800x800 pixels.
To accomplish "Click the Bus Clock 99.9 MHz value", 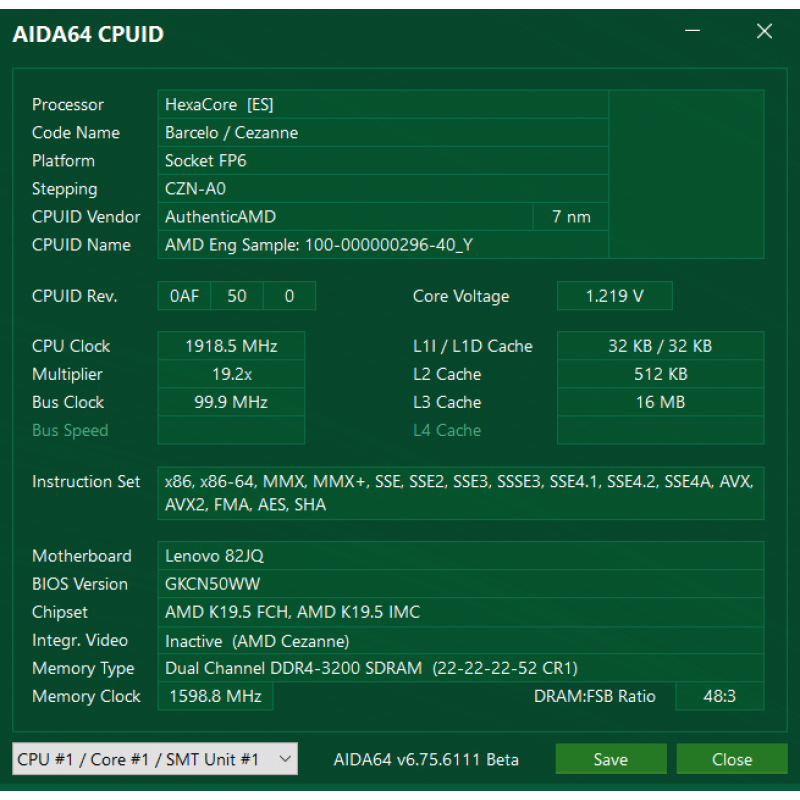I will [231, 402].
